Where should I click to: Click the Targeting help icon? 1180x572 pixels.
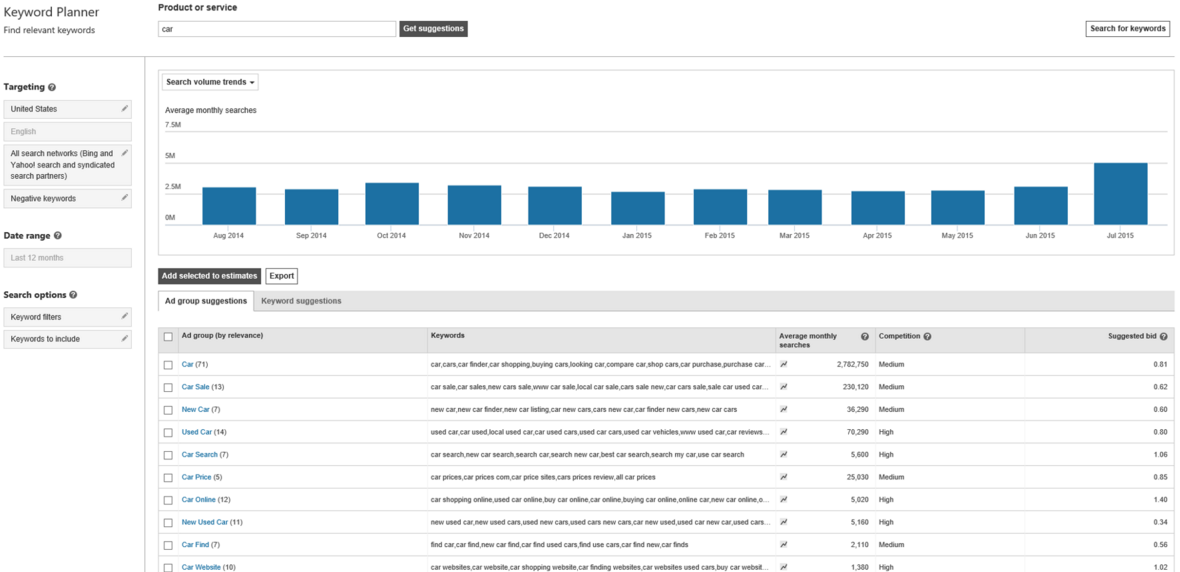pyautogui.click(x=52, y=88)
